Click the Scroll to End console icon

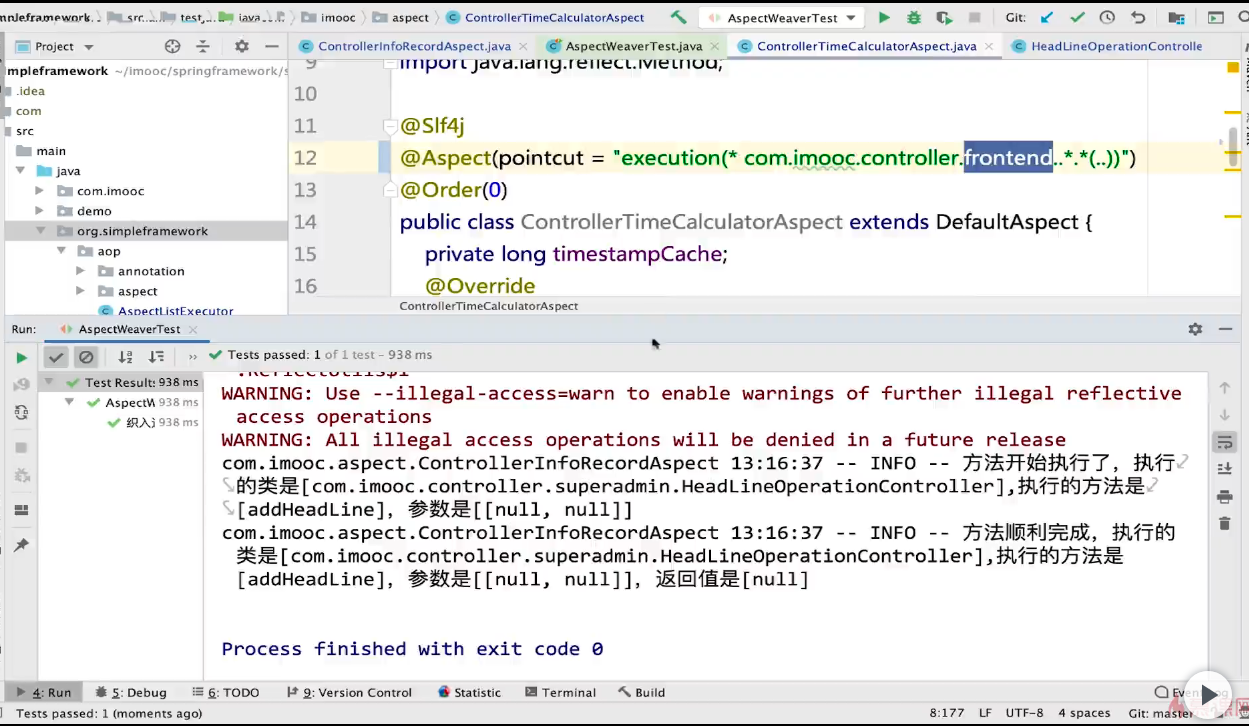1224,469
